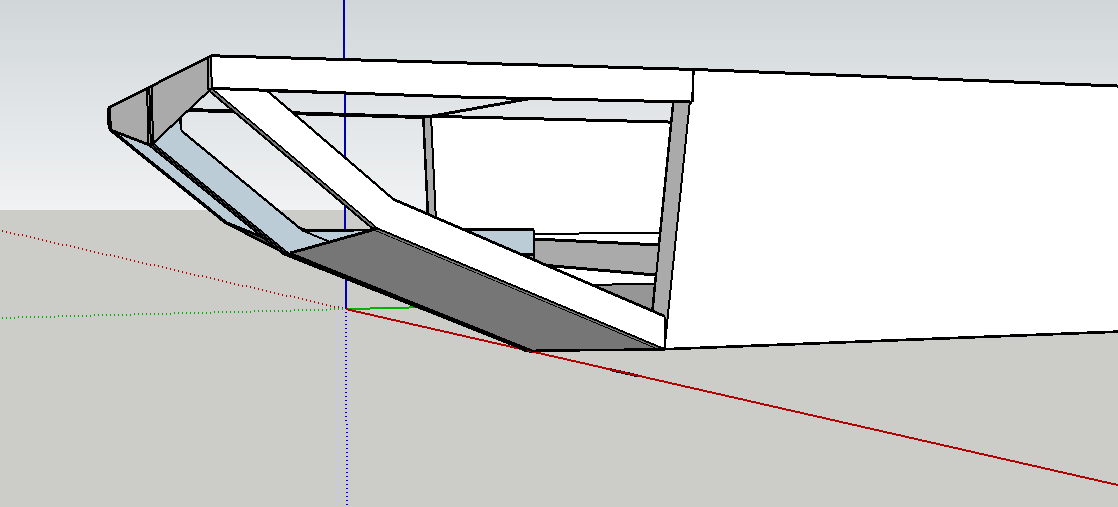Click the axes origin point
1118x507 pixels.
tap(346, 308)
